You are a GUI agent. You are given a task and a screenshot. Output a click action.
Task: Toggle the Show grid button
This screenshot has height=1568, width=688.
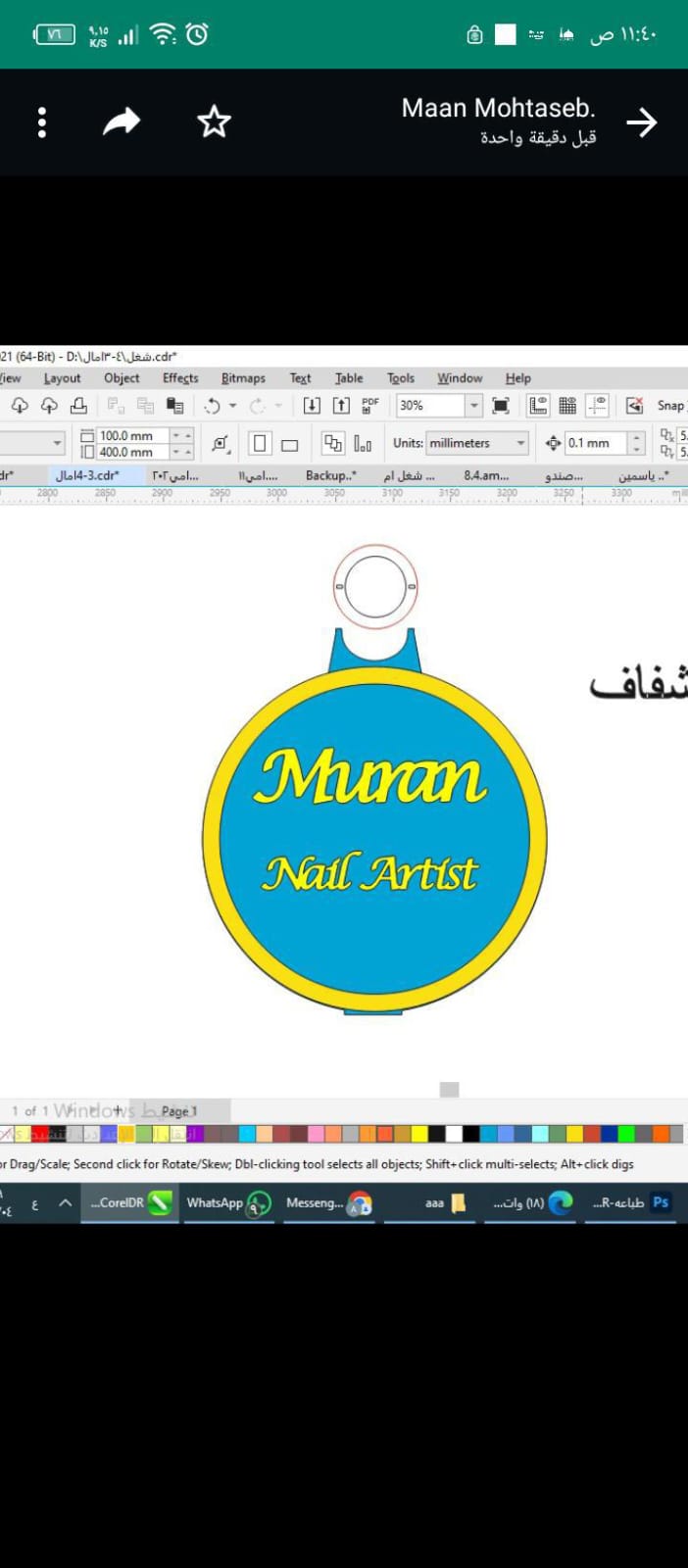point(567,406)
